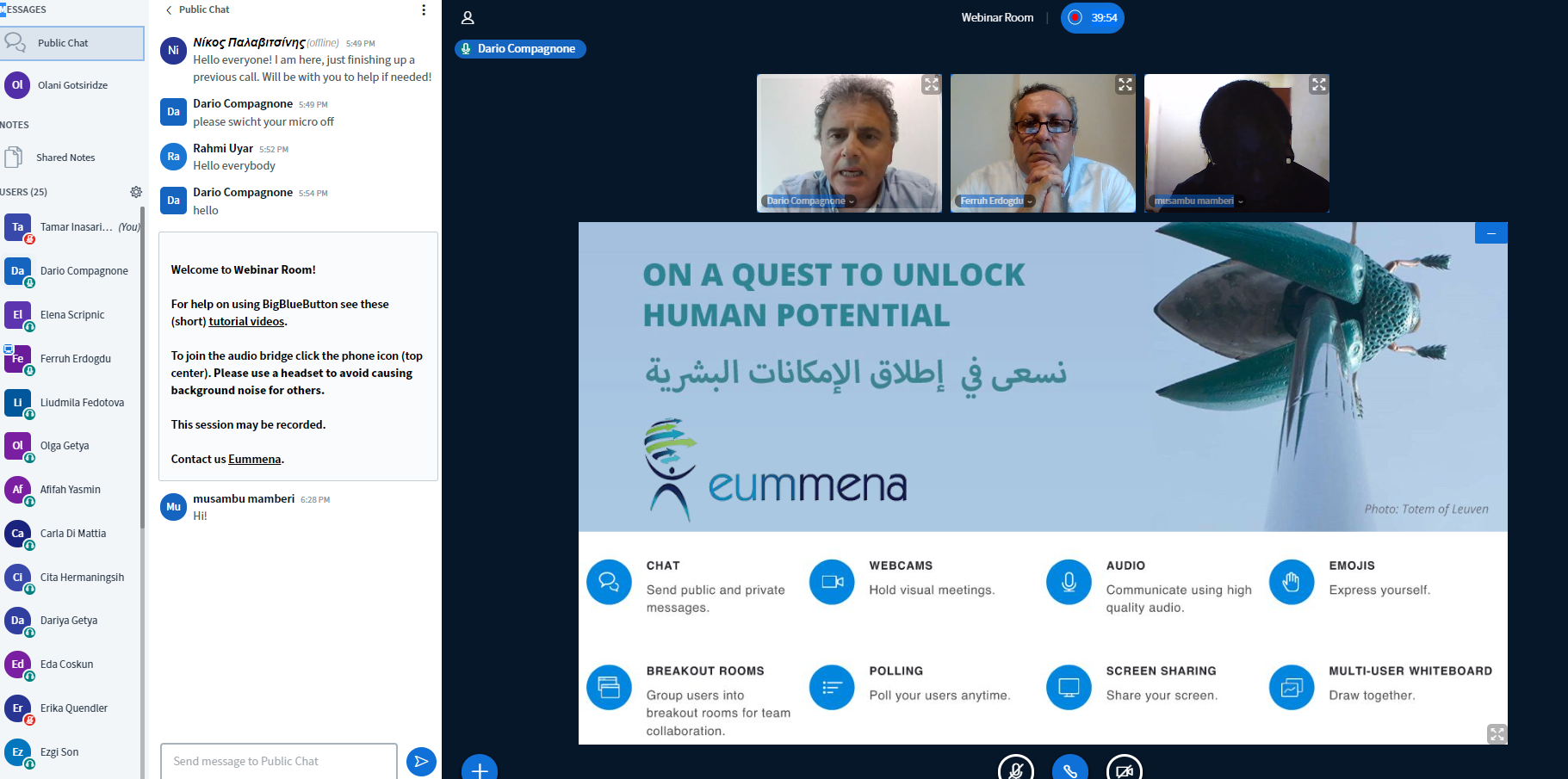Open private chat with Olani Gotsiridze
This screenshot has height=779, width=1568.
(72, 85)
